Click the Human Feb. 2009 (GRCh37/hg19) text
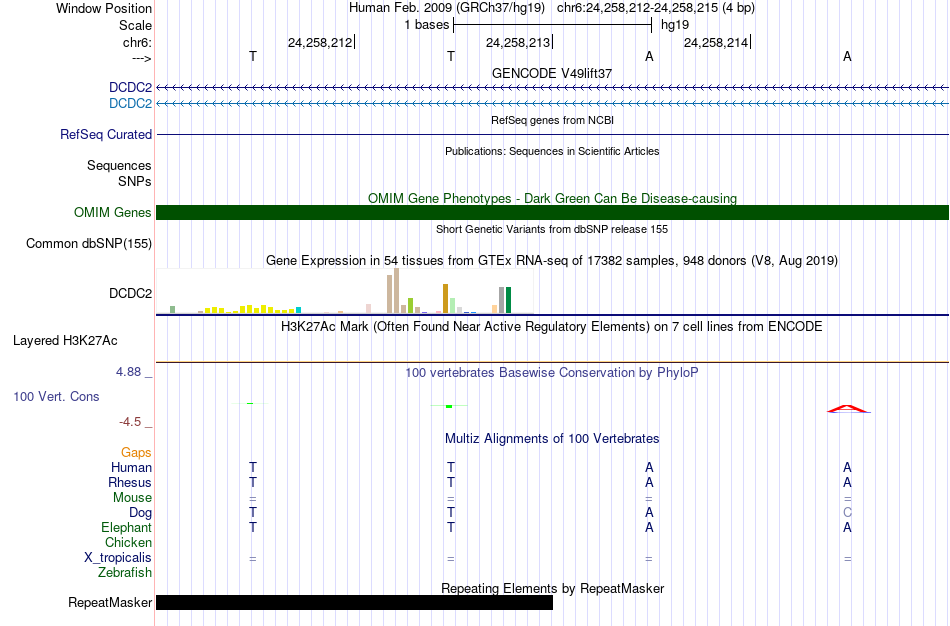The image size is (950, 626). tap(447, 8)
